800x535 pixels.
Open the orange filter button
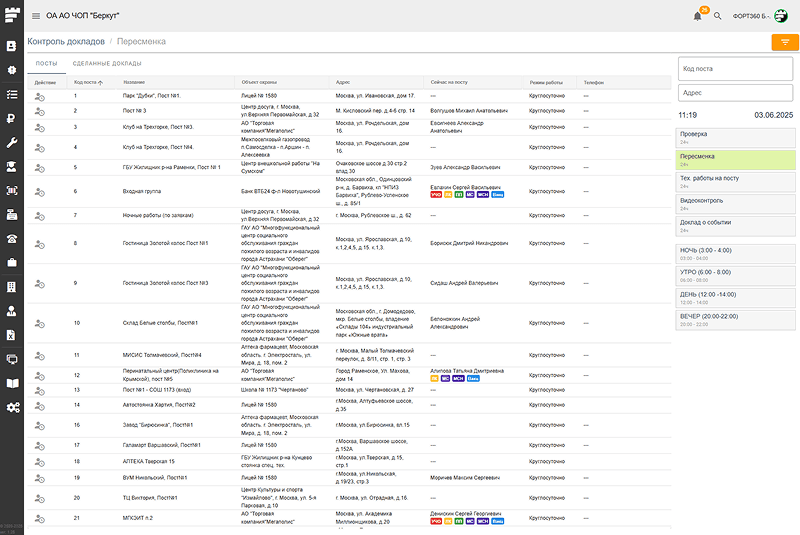(x=784, y=42)
